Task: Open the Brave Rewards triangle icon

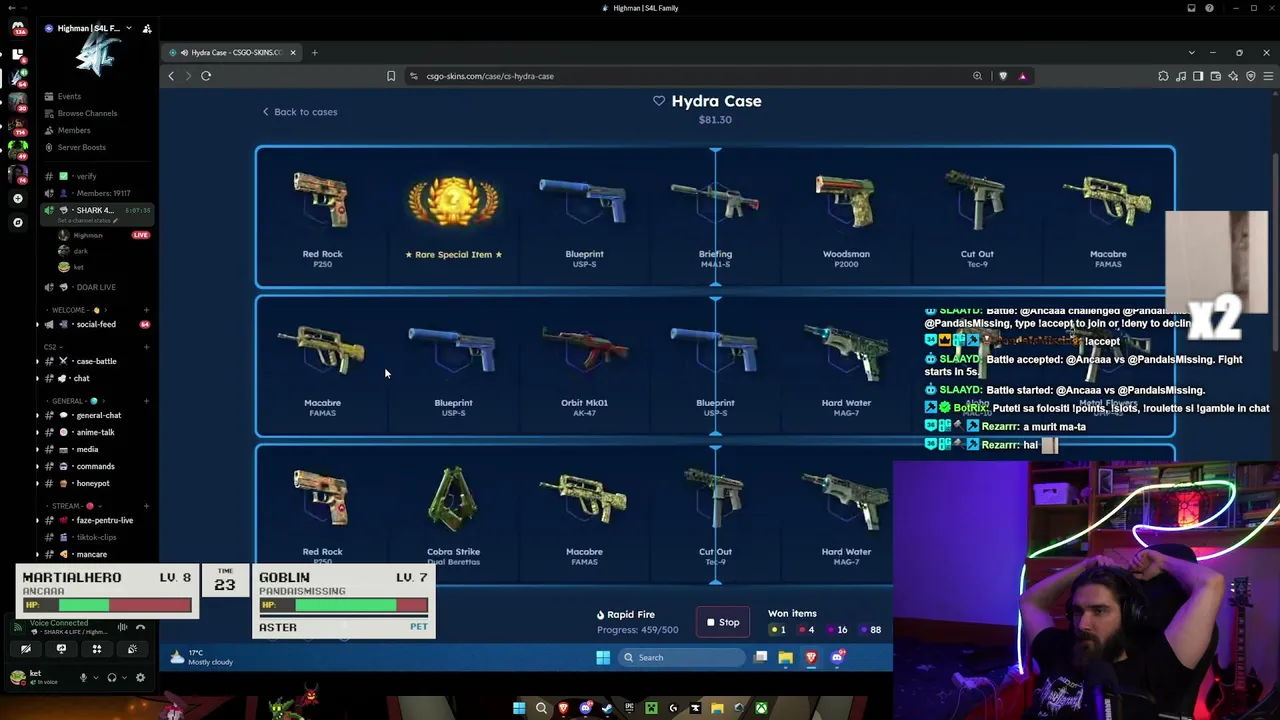Action: (1022, 76)
